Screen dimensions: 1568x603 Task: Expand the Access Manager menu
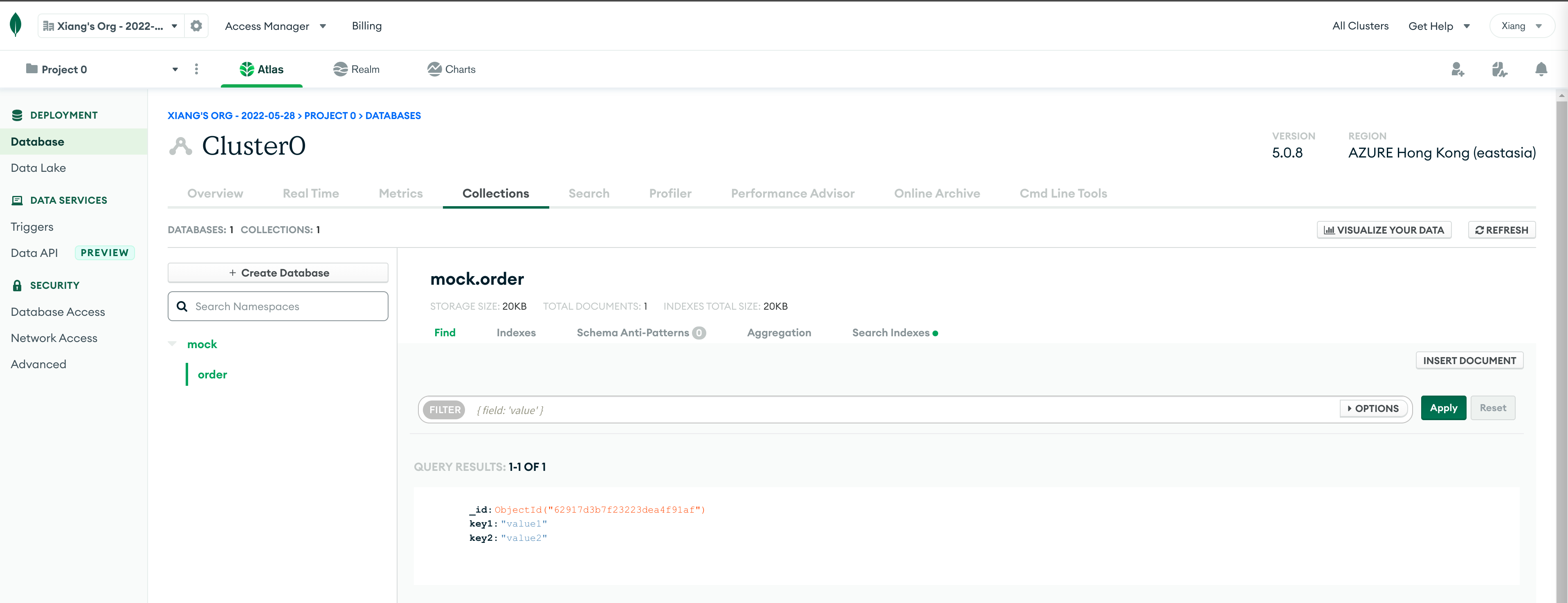click(x=275, y=26)
